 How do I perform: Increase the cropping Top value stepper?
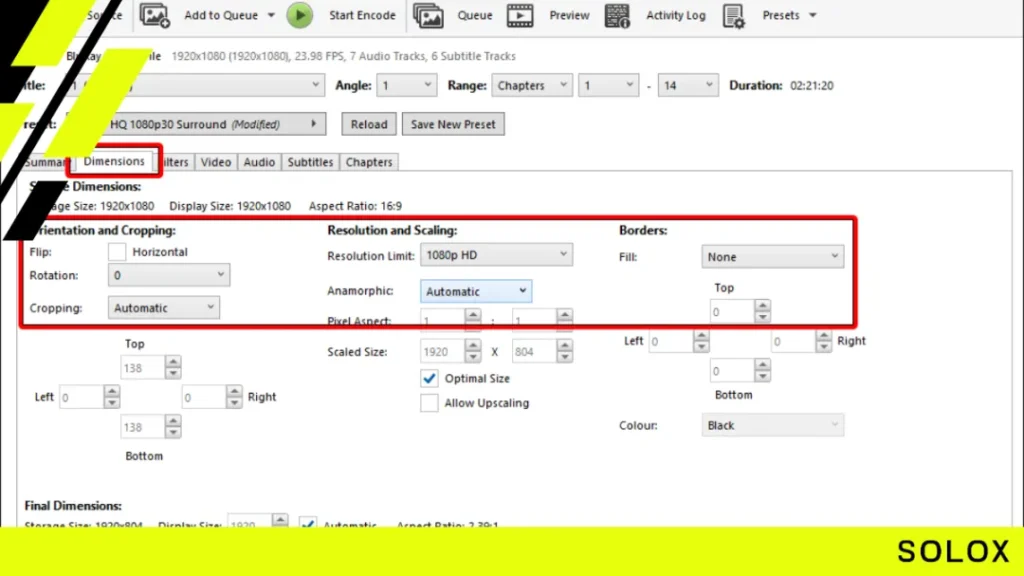tap(173, 362)
